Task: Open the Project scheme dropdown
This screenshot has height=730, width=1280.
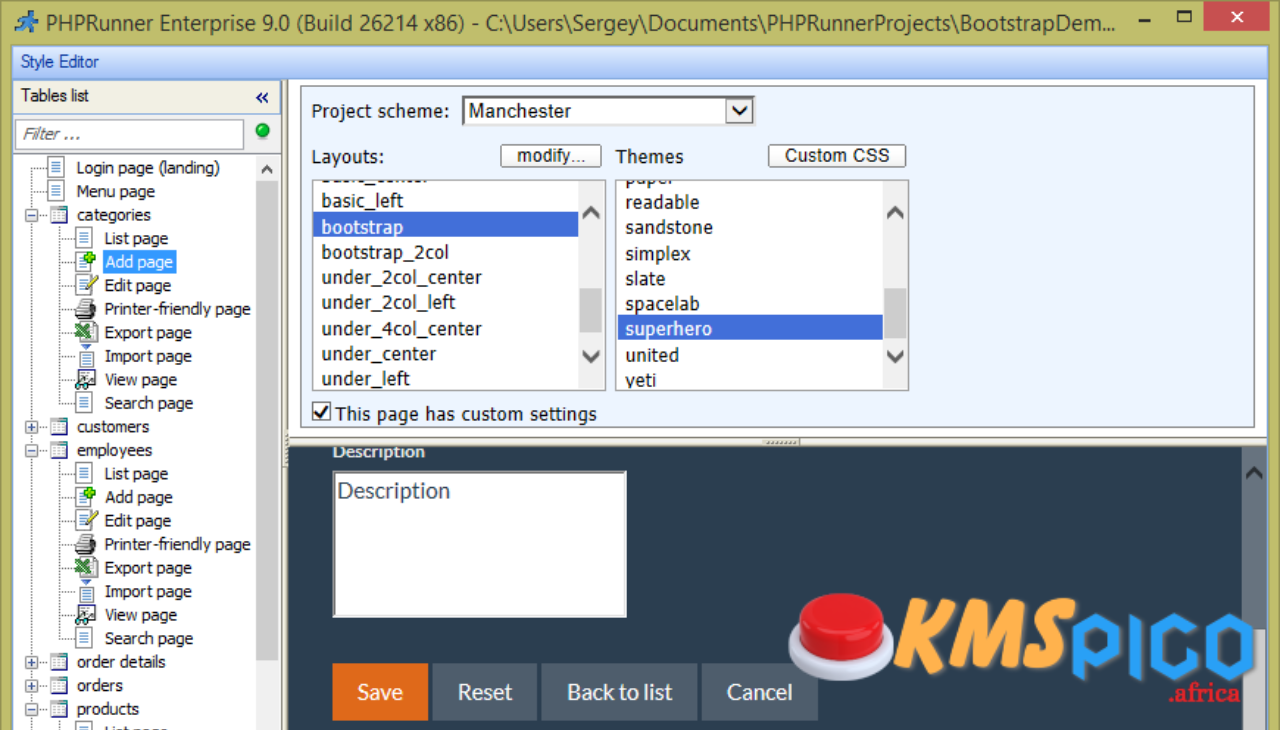Action: click(739, 110)
